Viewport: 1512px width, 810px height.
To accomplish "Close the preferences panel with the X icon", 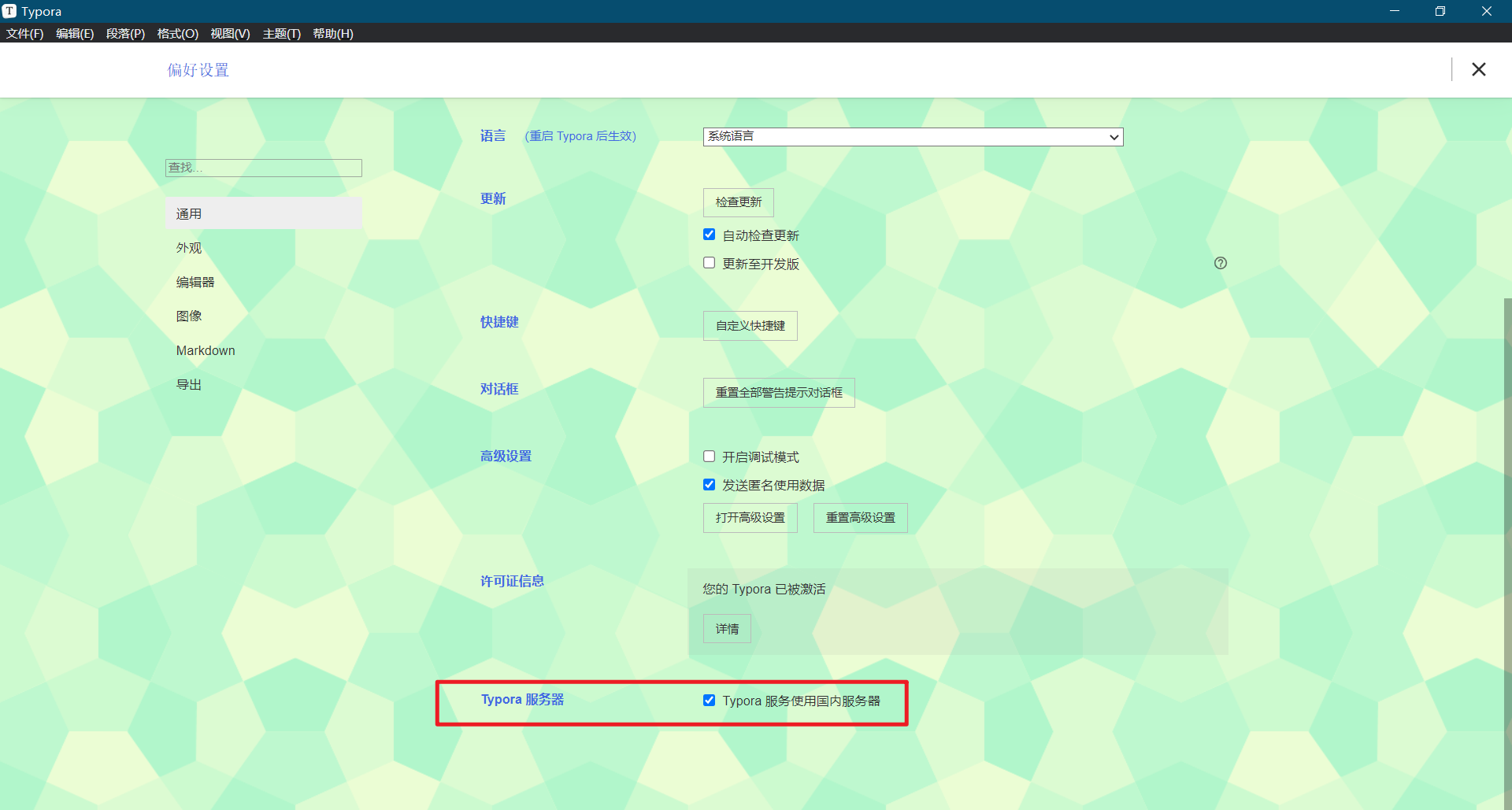I will tap(1478, 69).
